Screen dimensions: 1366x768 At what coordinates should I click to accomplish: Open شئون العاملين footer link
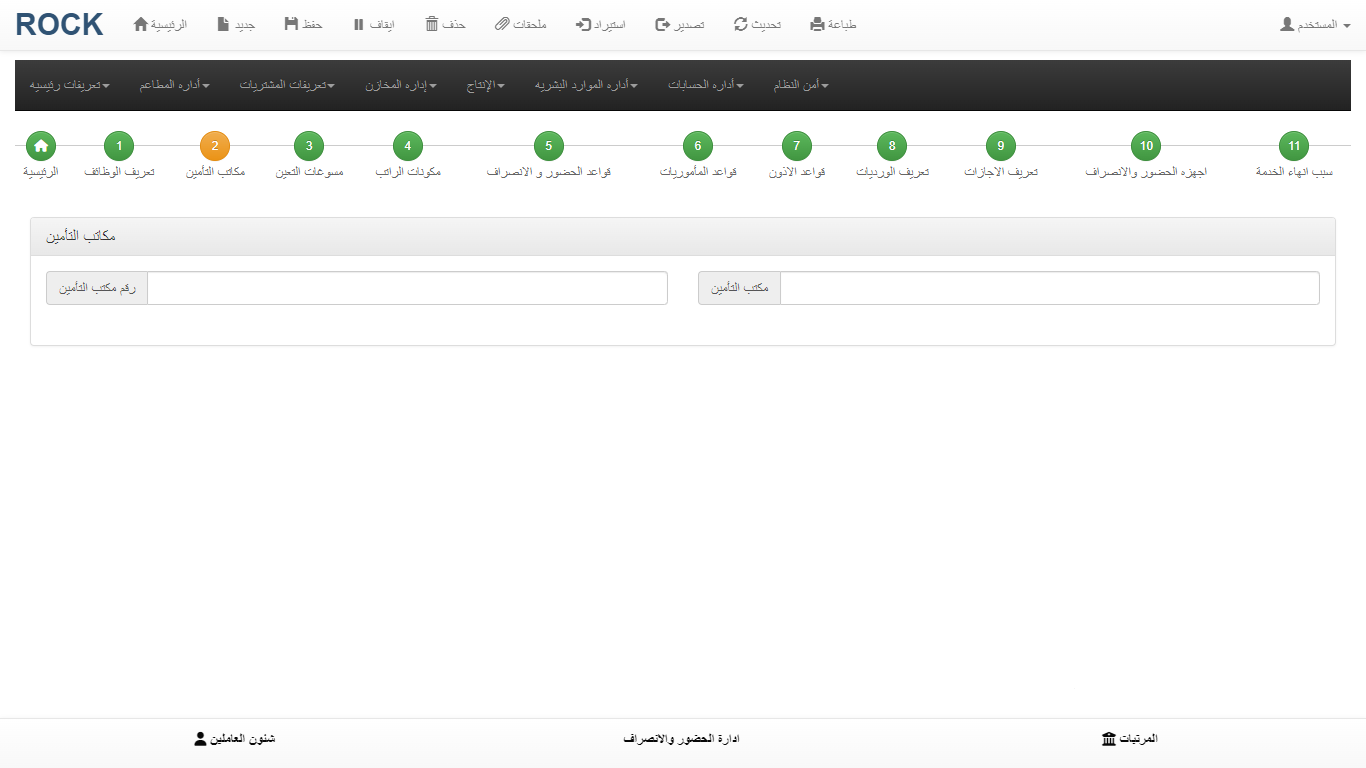[234, 739]
